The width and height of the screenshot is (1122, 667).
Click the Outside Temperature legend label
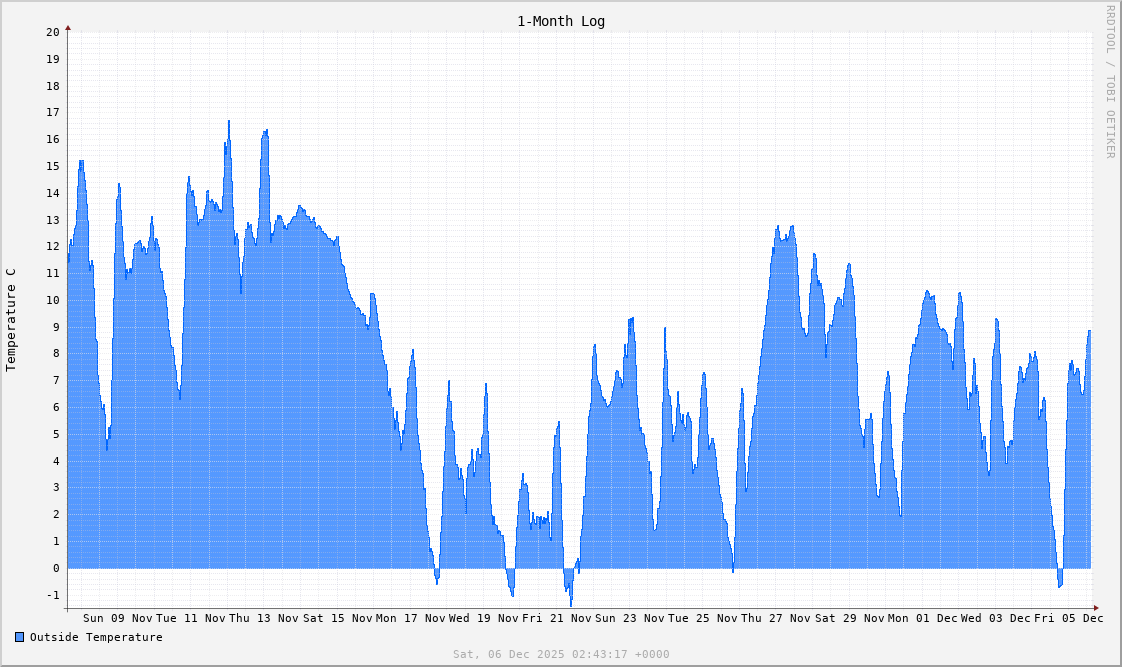[x=96, y=637]
